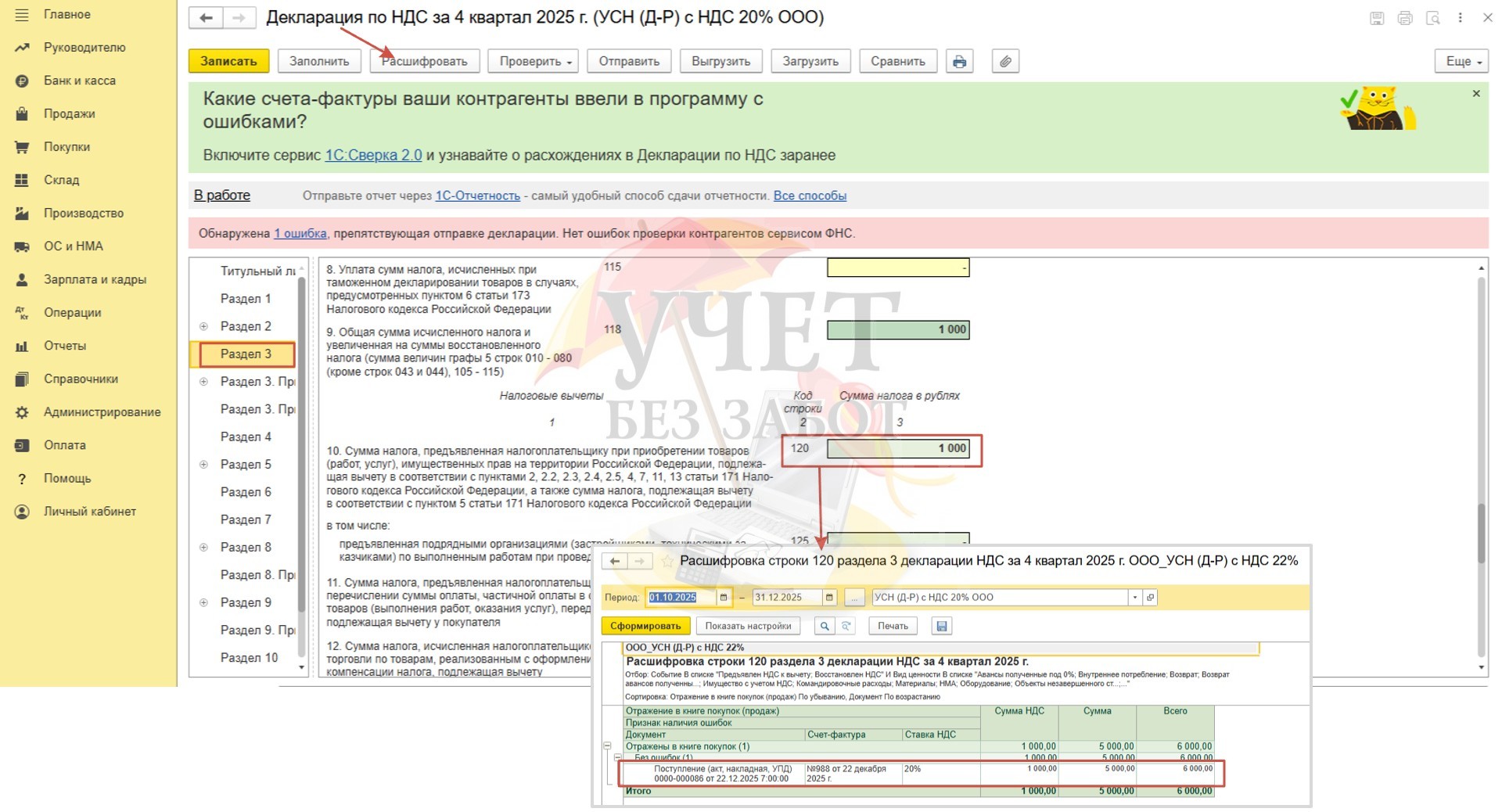Open the organization dropdown in the report
The height and width of the screenshot is (812, 1502).
pyautogui.click(x=1134, y=598)
